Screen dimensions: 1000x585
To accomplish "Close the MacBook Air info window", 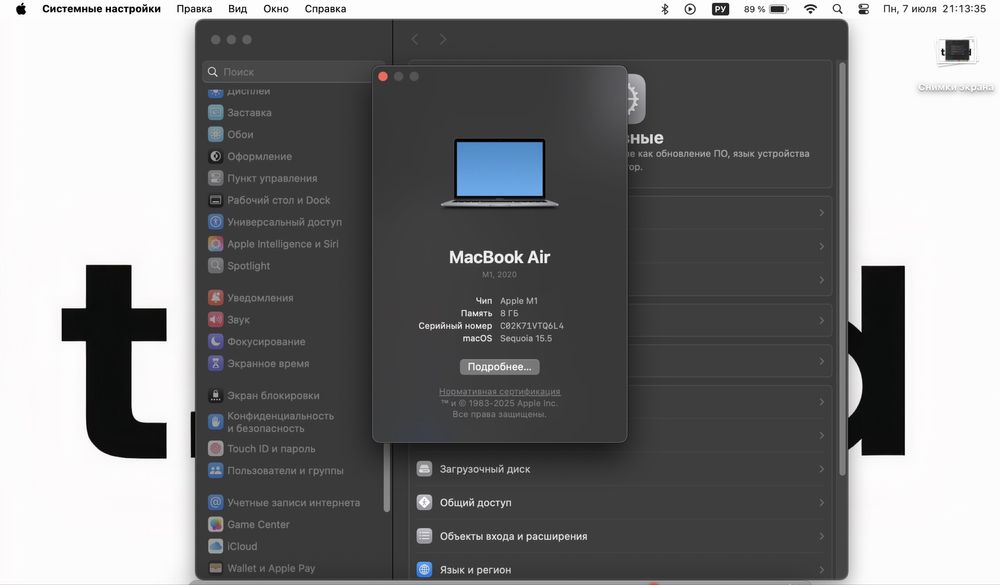I will coord(383,77).
